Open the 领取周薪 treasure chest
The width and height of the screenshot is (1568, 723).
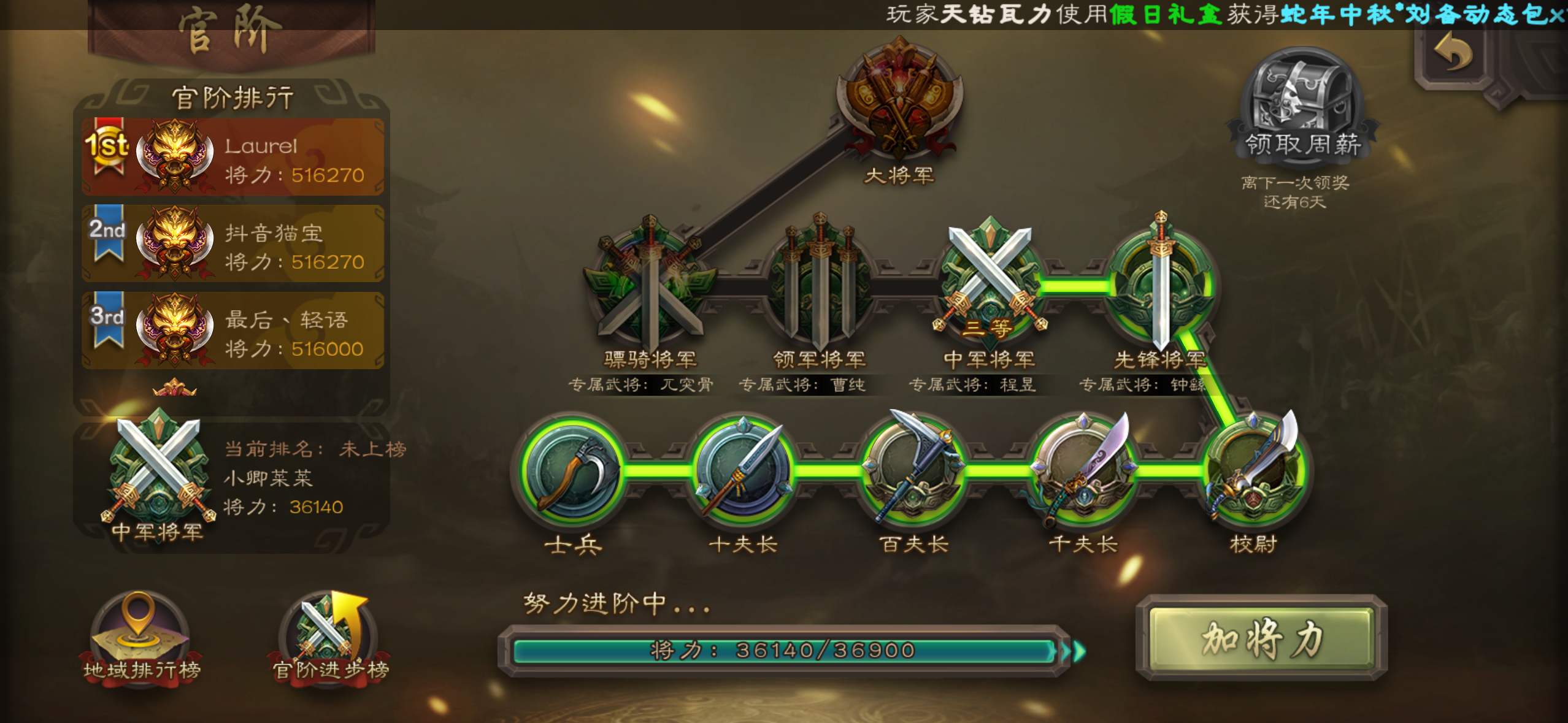[x=1303, y=108]
